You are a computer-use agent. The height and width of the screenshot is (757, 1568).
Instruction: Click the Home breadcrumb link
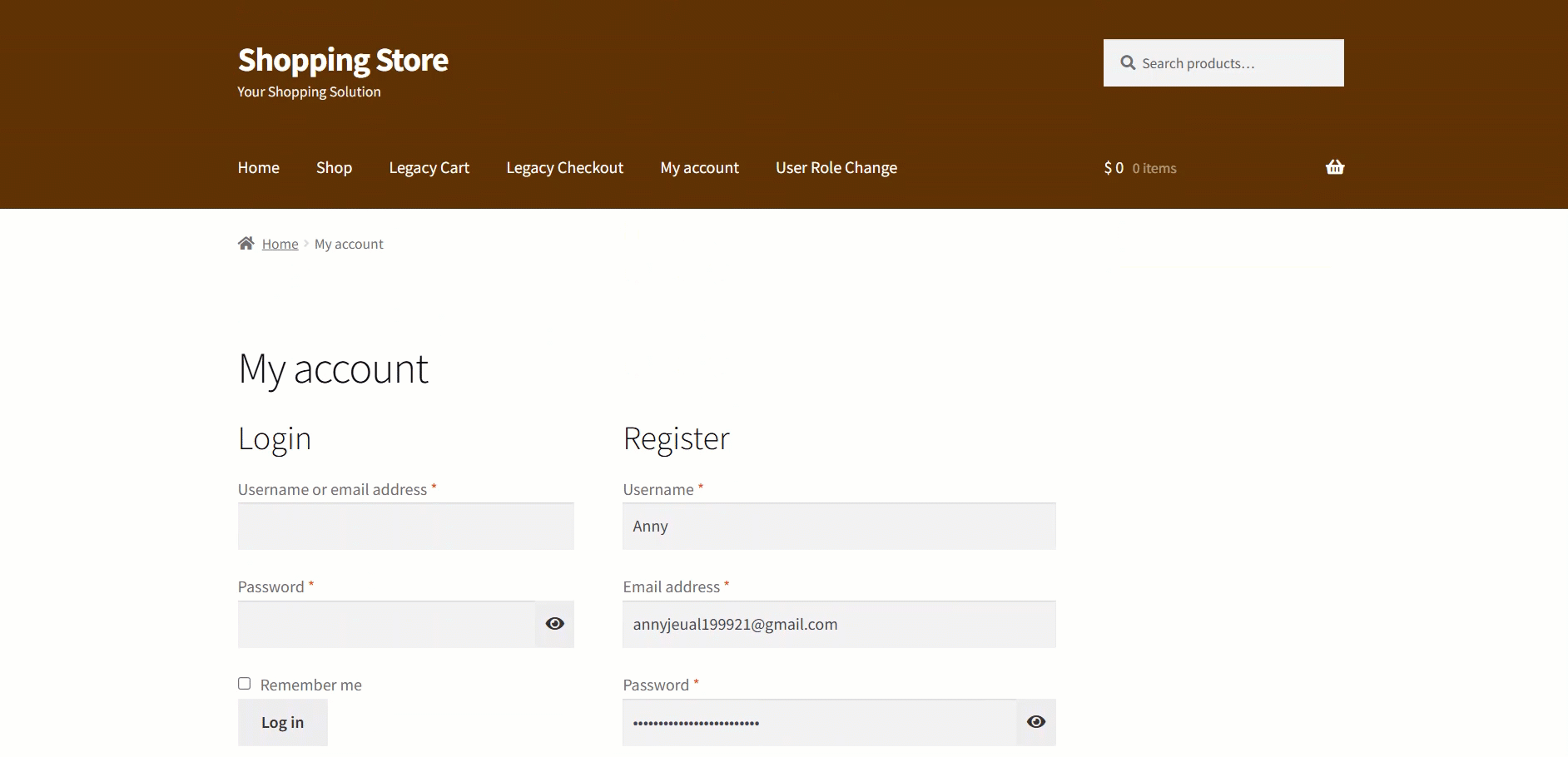pos(280,245)
